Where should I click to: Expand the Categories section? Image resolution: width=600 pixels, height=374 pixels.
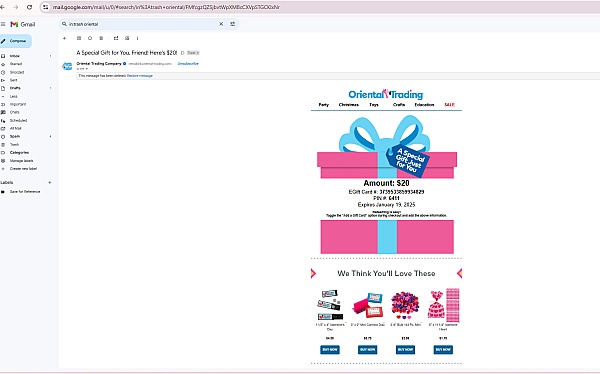point(19,152)
